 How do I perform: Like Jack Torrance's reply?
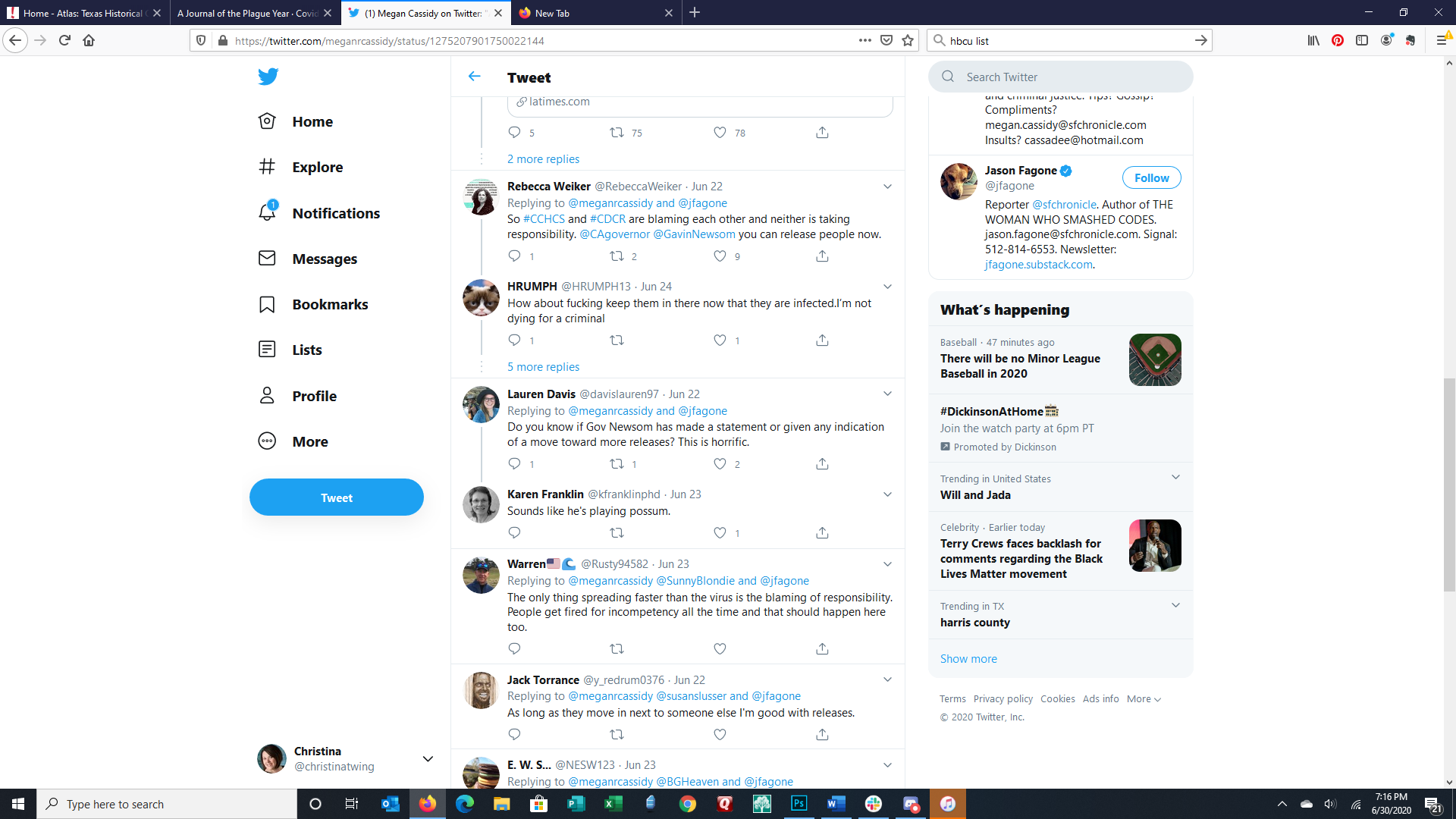pos(720,735)
